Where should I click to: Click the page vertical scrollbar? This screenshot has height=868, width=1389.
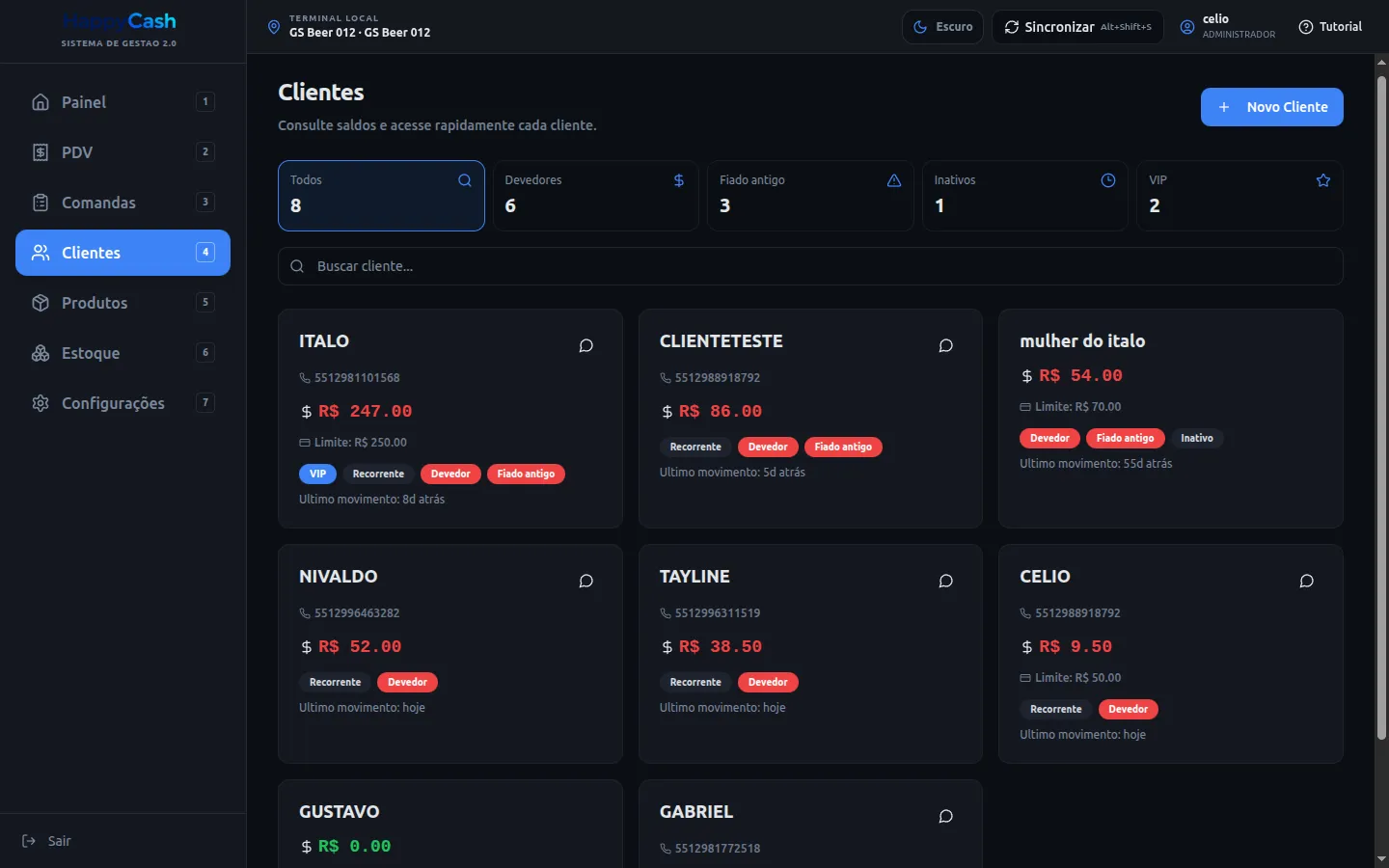point(1381,408)
